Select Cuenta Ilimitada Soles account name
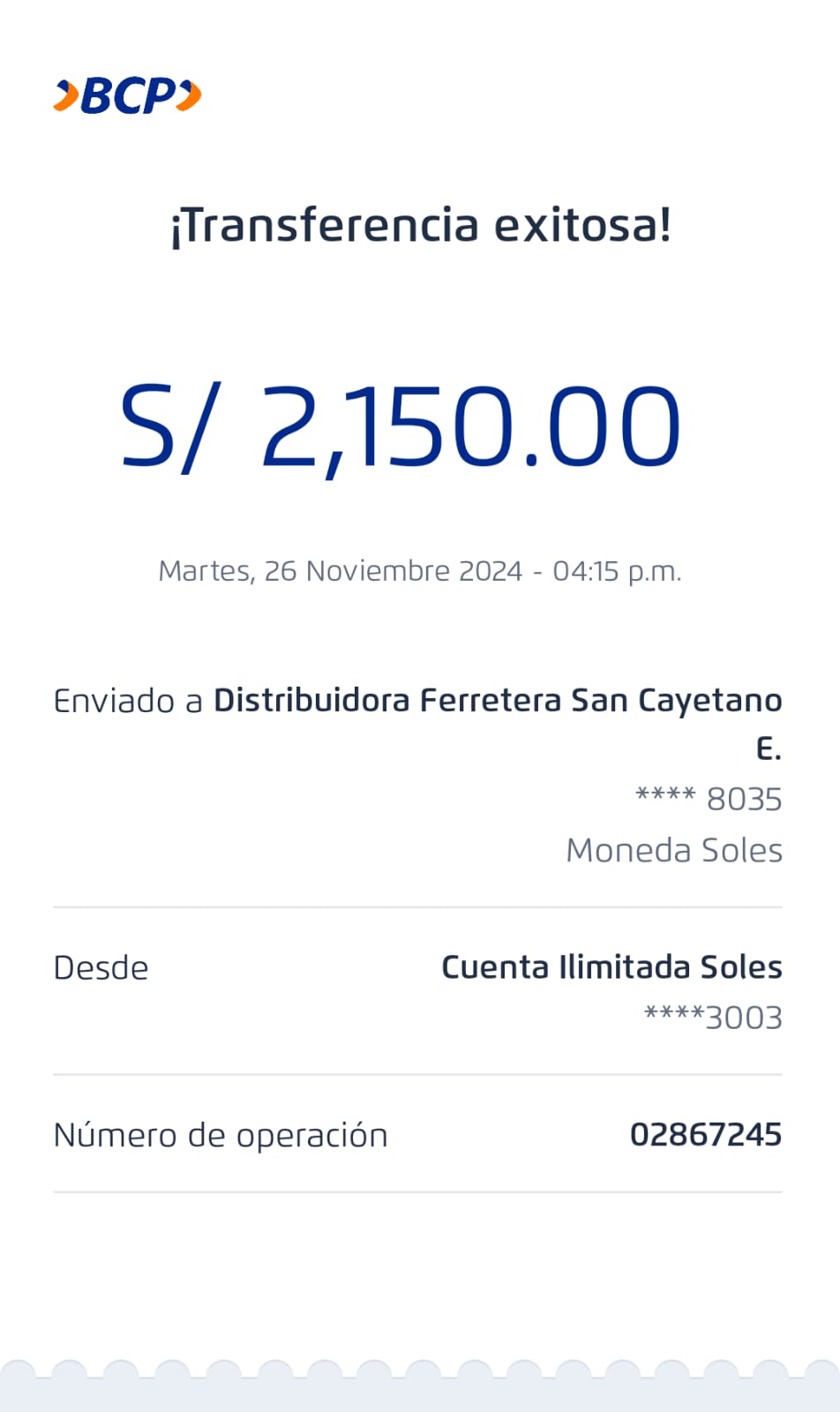The width and height of the screenshot is (840, 1412). click(x=611, y=967)
